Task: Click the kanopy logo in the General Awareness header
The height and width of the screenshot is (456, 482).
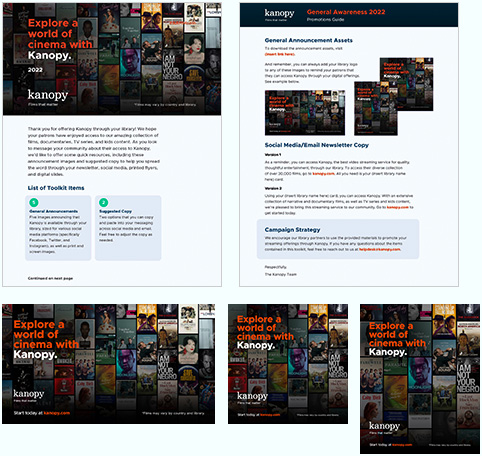Action: pos(279,13)
